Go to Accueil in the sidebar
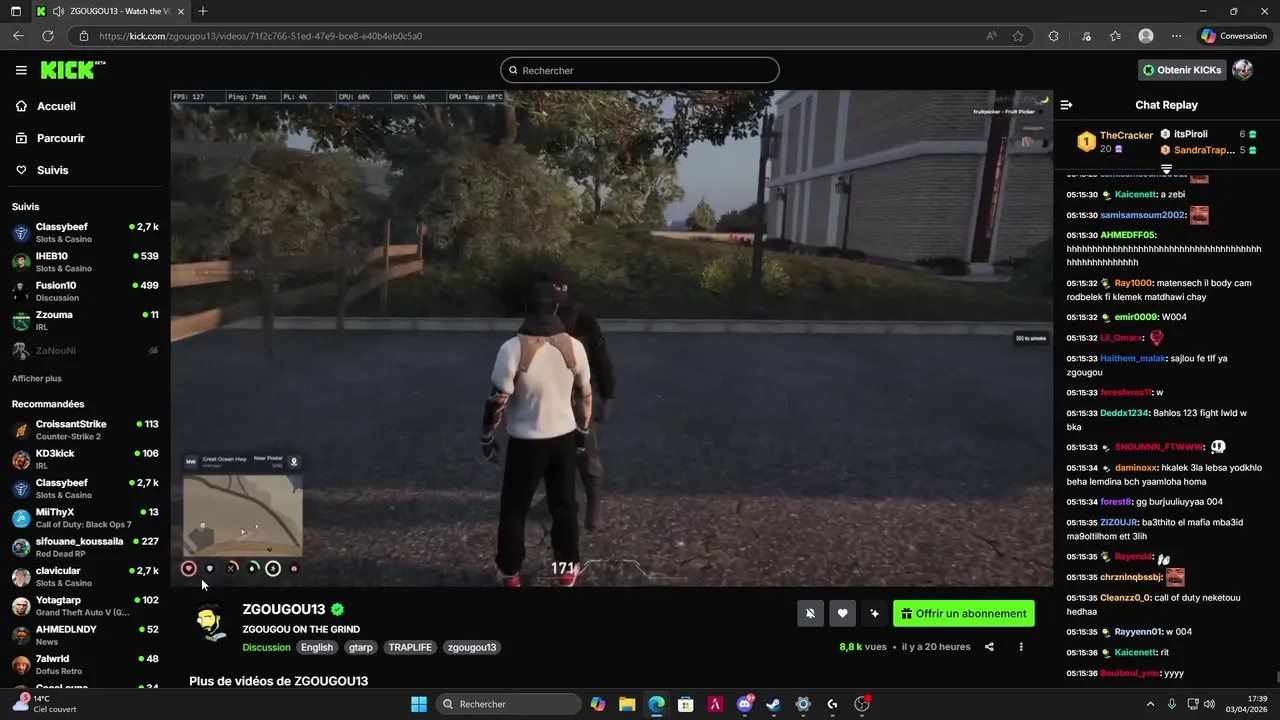1280x720 pixels. click(56, 106)
